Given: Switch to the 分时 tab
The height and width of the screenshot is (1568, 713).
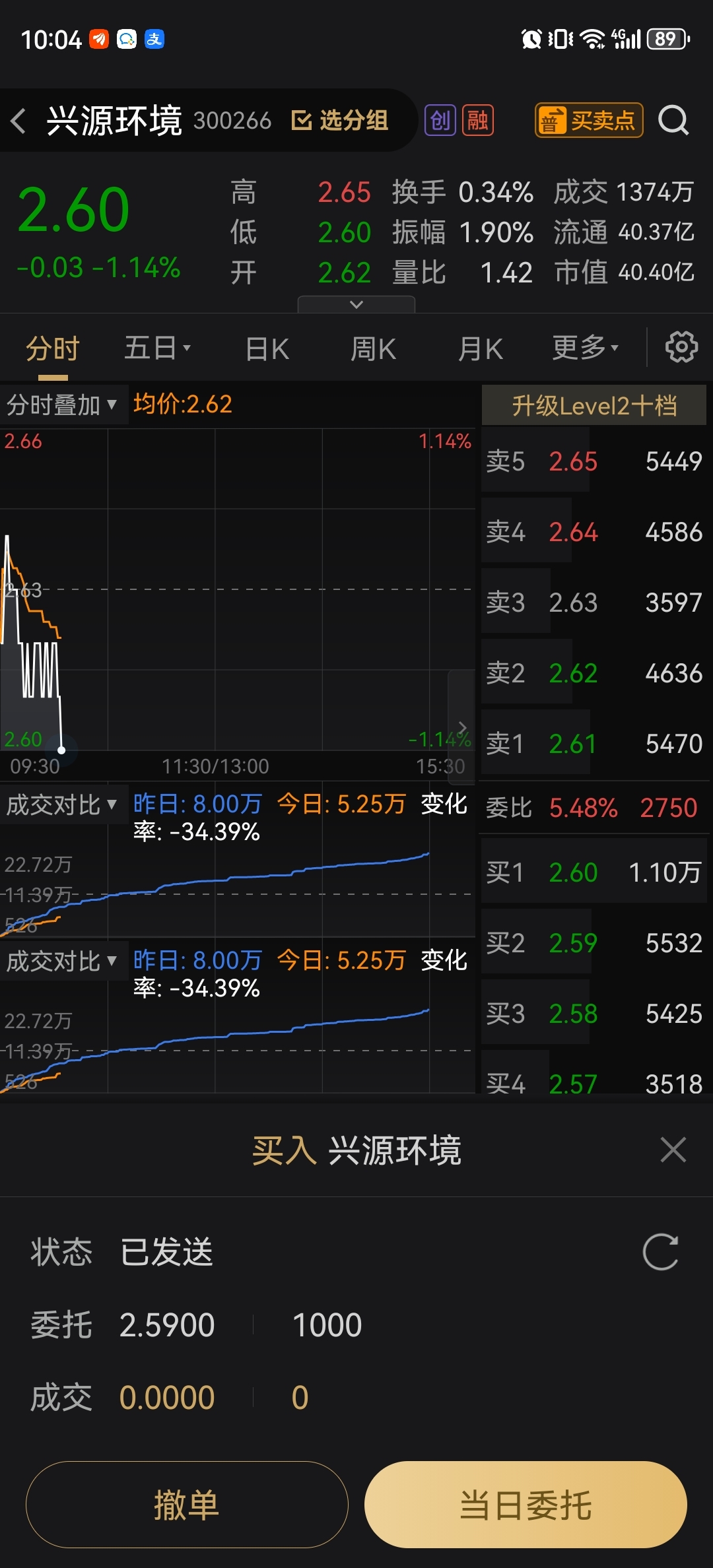Looking at the screenshot, I should point(53,348).
